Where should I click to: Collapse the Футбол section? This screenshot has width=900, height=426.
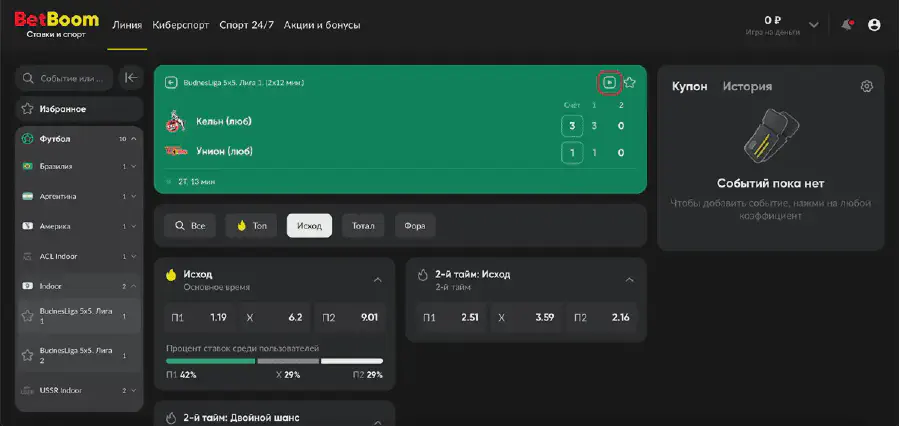(x=133, y=139)
